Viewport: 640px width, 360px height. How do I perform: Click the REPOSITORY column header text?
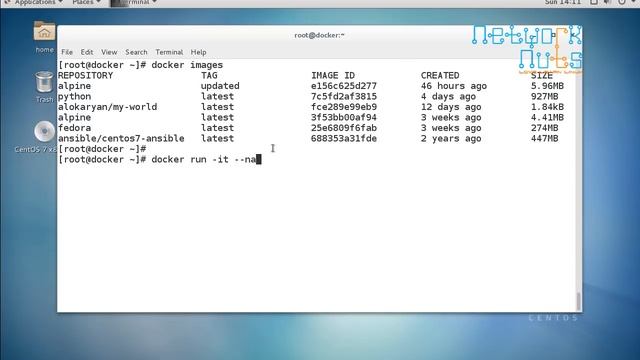tap(85, 76)
